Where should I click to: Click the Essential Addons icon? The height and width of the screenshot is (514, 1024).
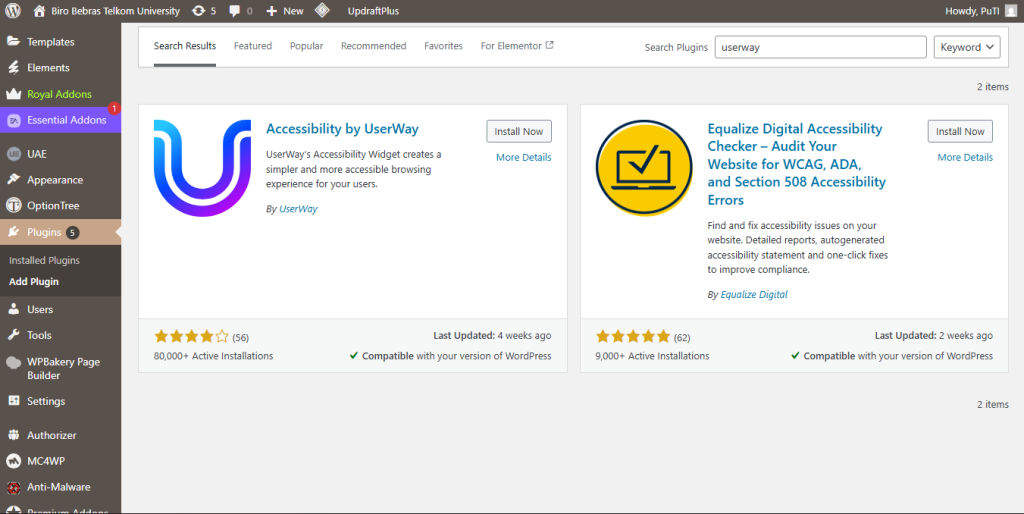pos(14,120)
